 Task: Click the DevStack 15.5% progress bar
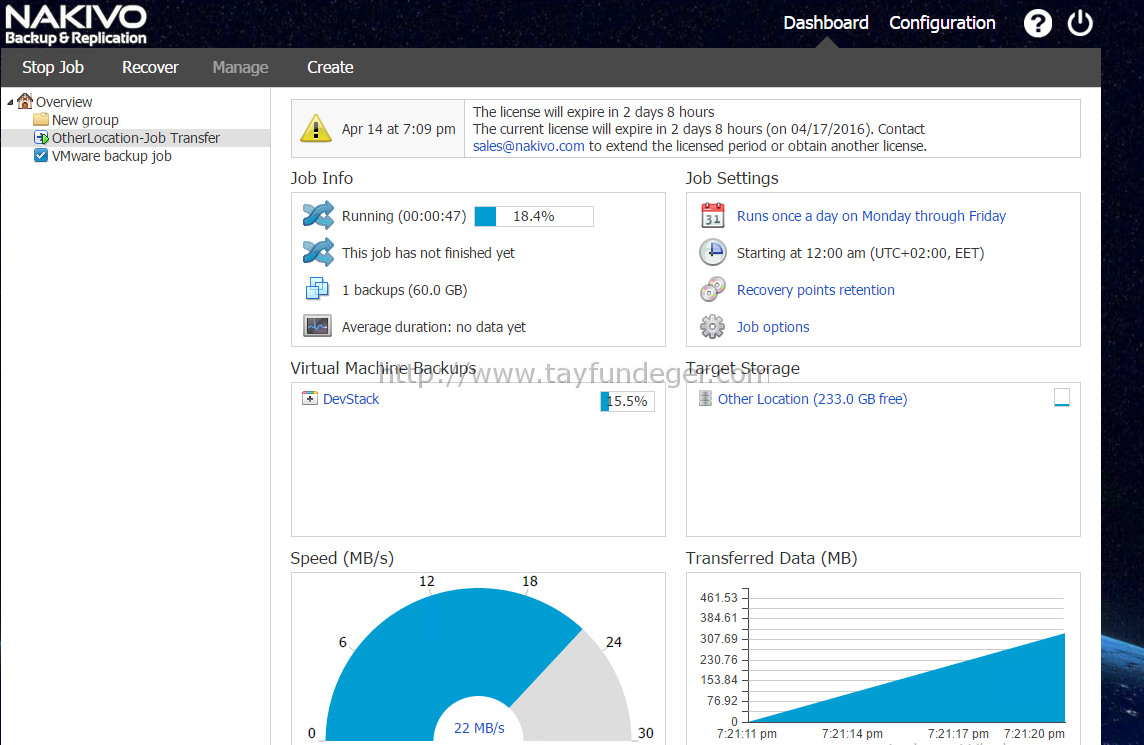(x=627, y=401)
